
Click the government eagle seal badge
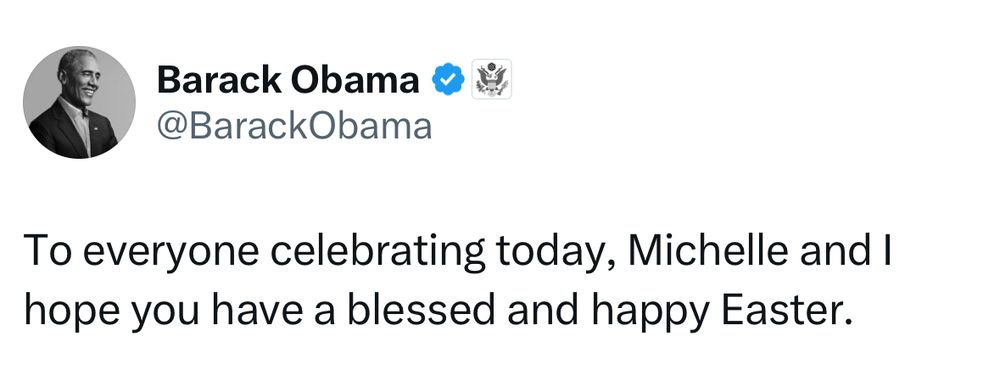coord(492,79)
